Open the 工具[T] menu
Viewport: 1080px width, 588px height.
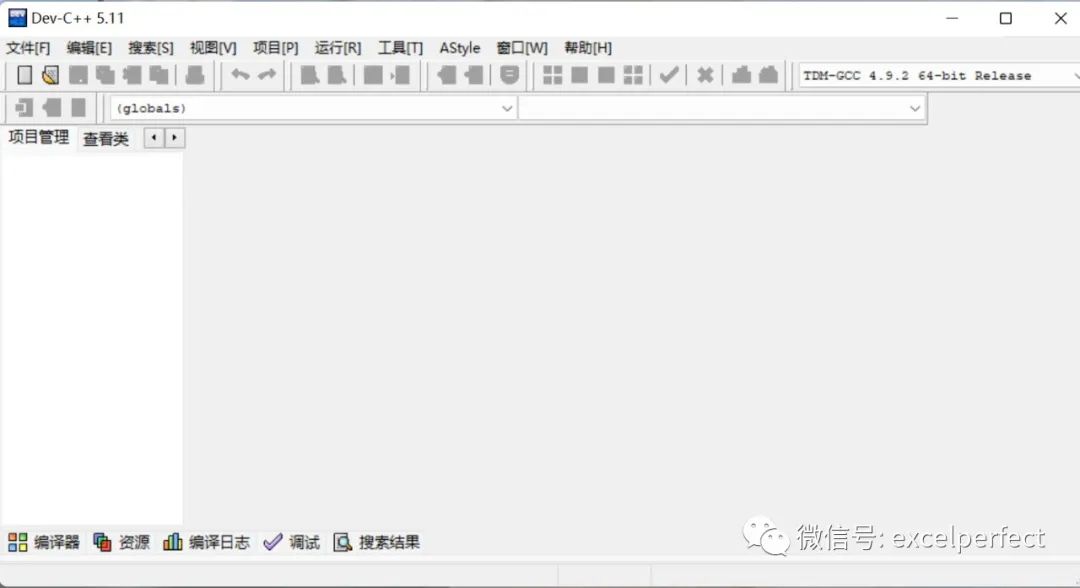400,48
